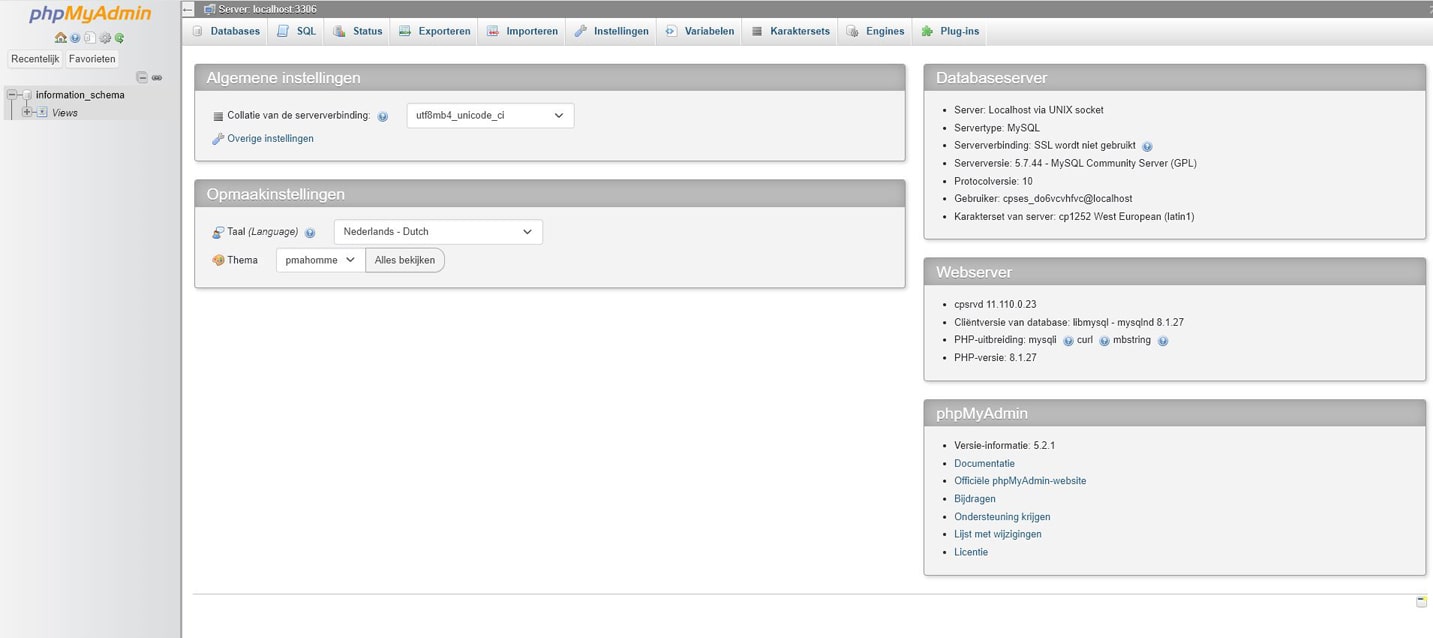Open the Exporteren tab

click(434, 31)
